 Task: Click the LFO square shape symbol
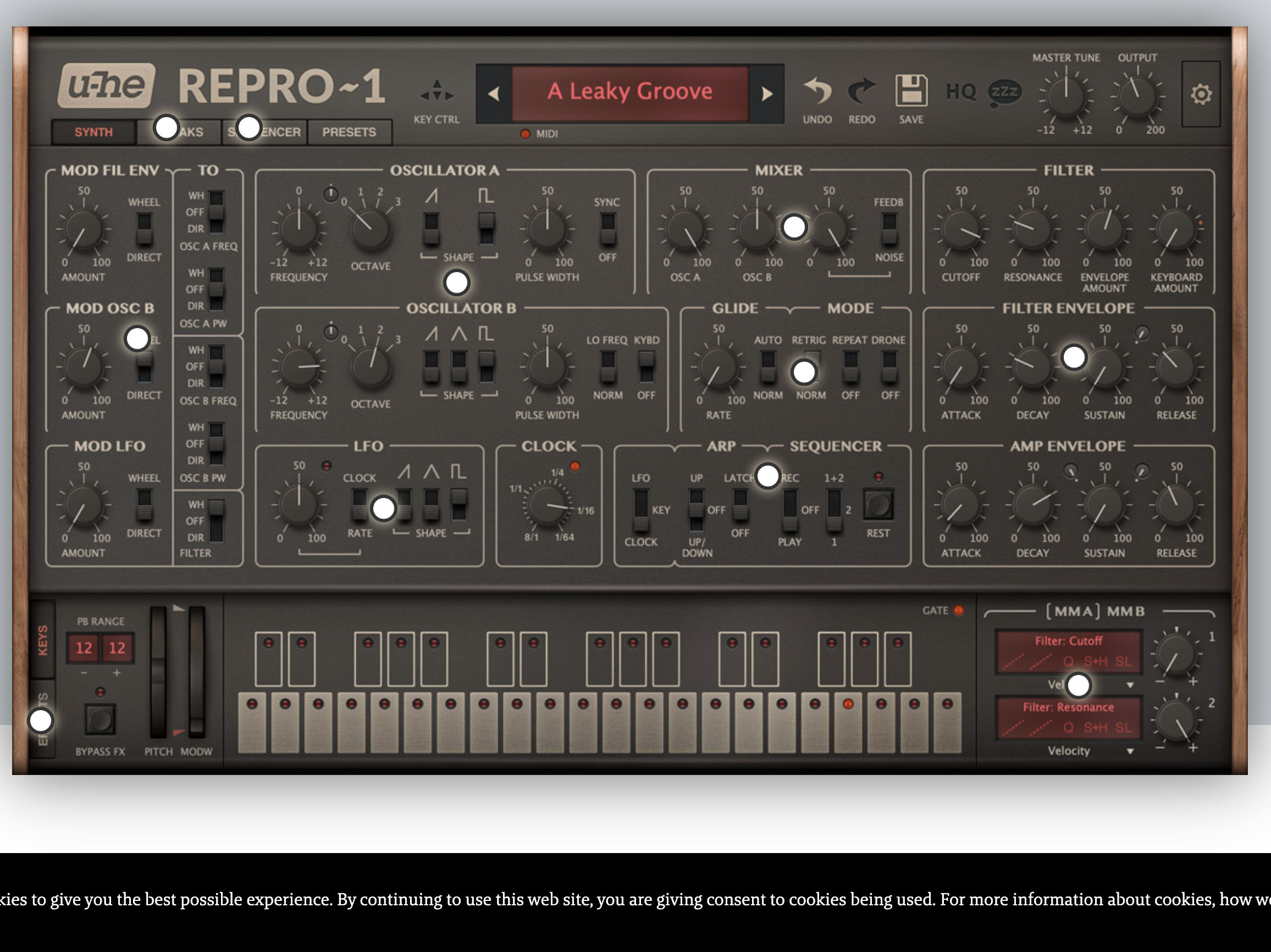458,472
